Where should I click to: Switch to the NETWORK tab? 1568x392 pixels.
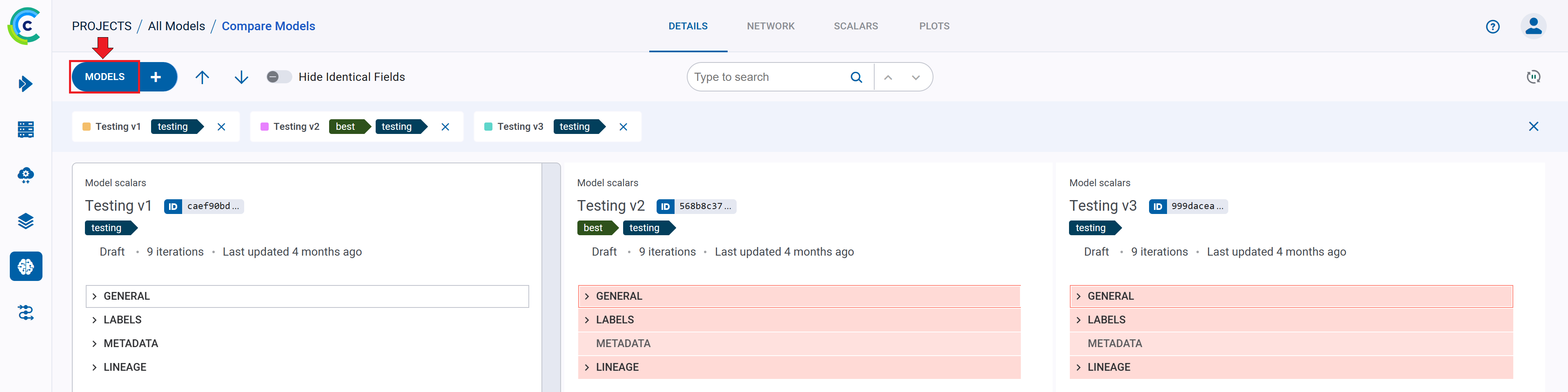click(770, 26)
